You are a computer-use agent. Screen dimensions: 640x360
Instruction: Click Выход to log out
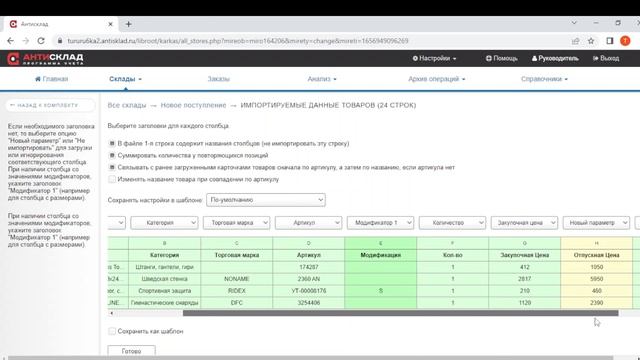(x=606, y=58)
